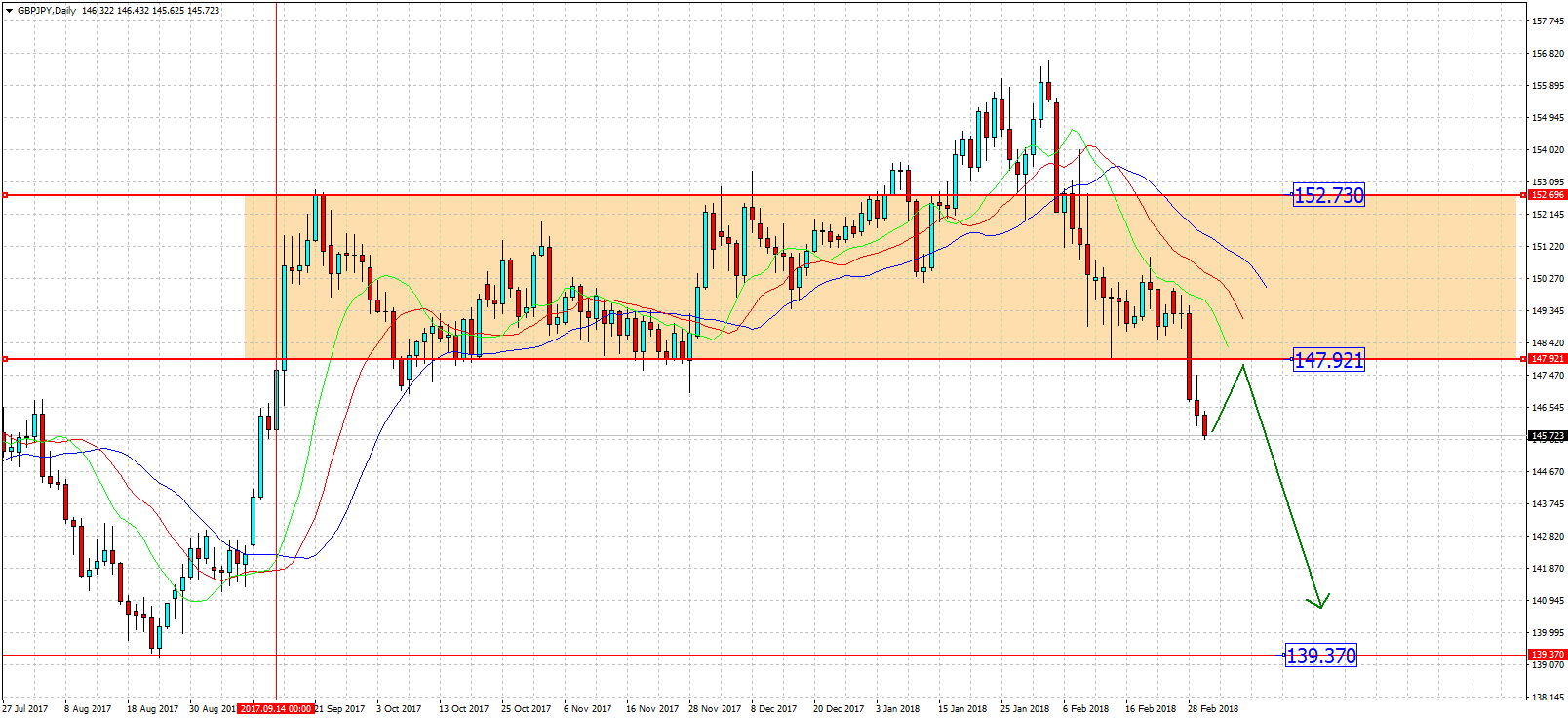Click the 157.745 price scale label
This screenshot has width=1568, height=720.
click(1548, 21)
